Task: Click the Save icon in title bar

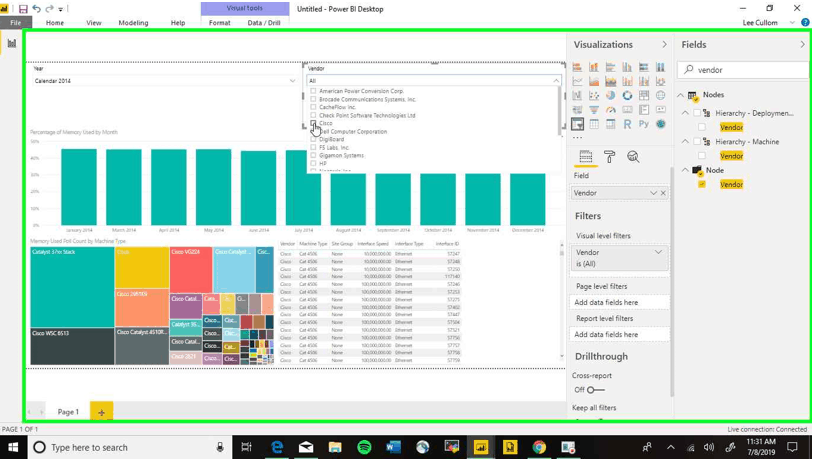Action: (x=23, y=9)
